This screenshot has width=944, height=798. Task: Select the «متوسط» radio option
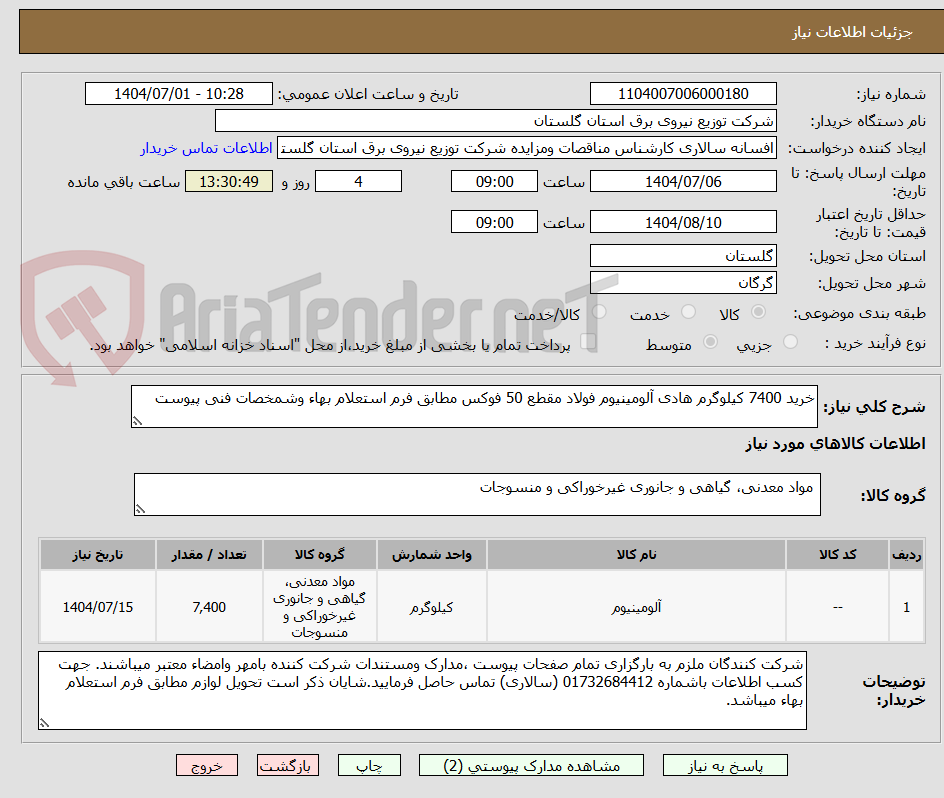[710, 340]
